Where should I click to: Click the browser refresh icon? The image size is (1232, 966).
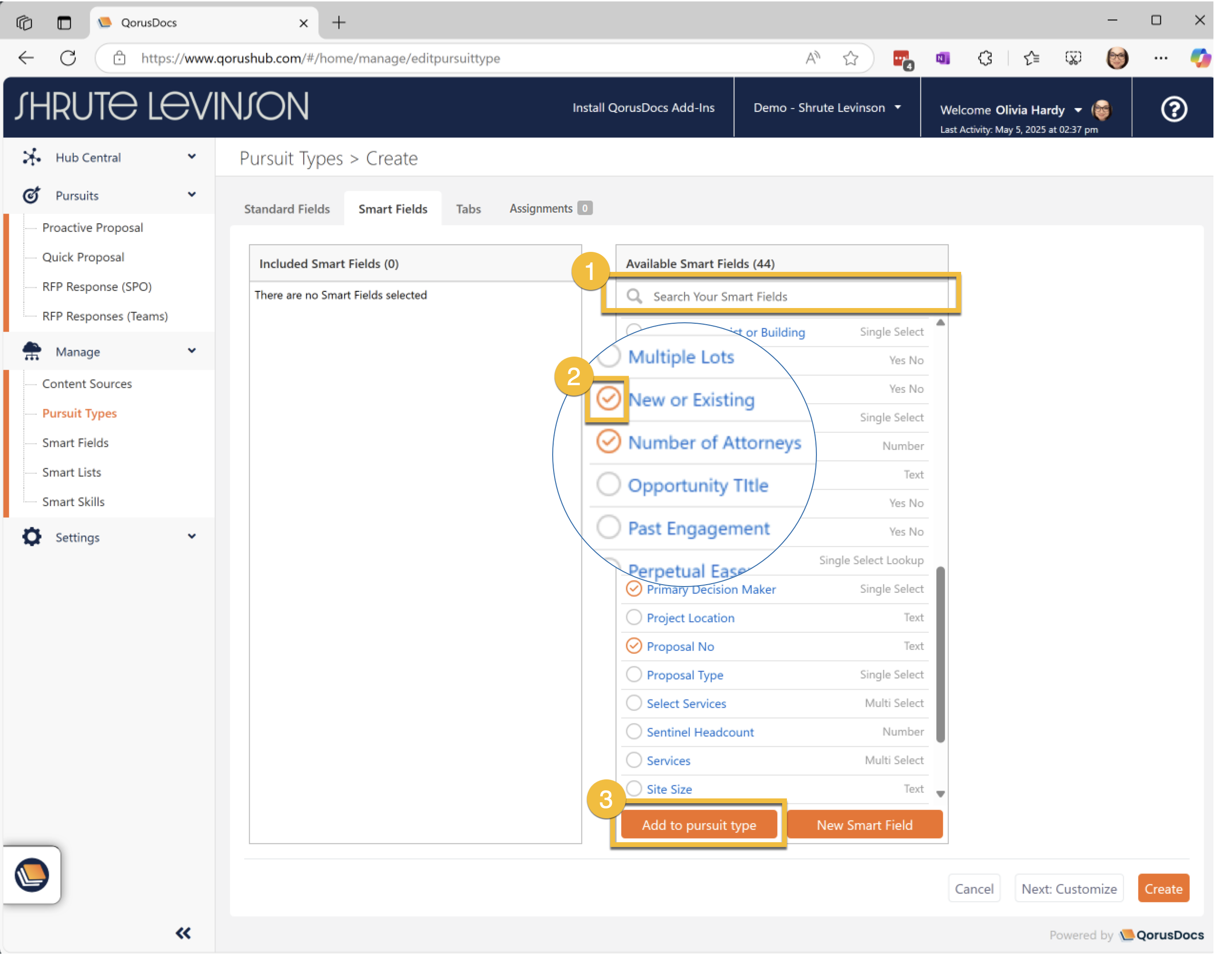(68, 58)
